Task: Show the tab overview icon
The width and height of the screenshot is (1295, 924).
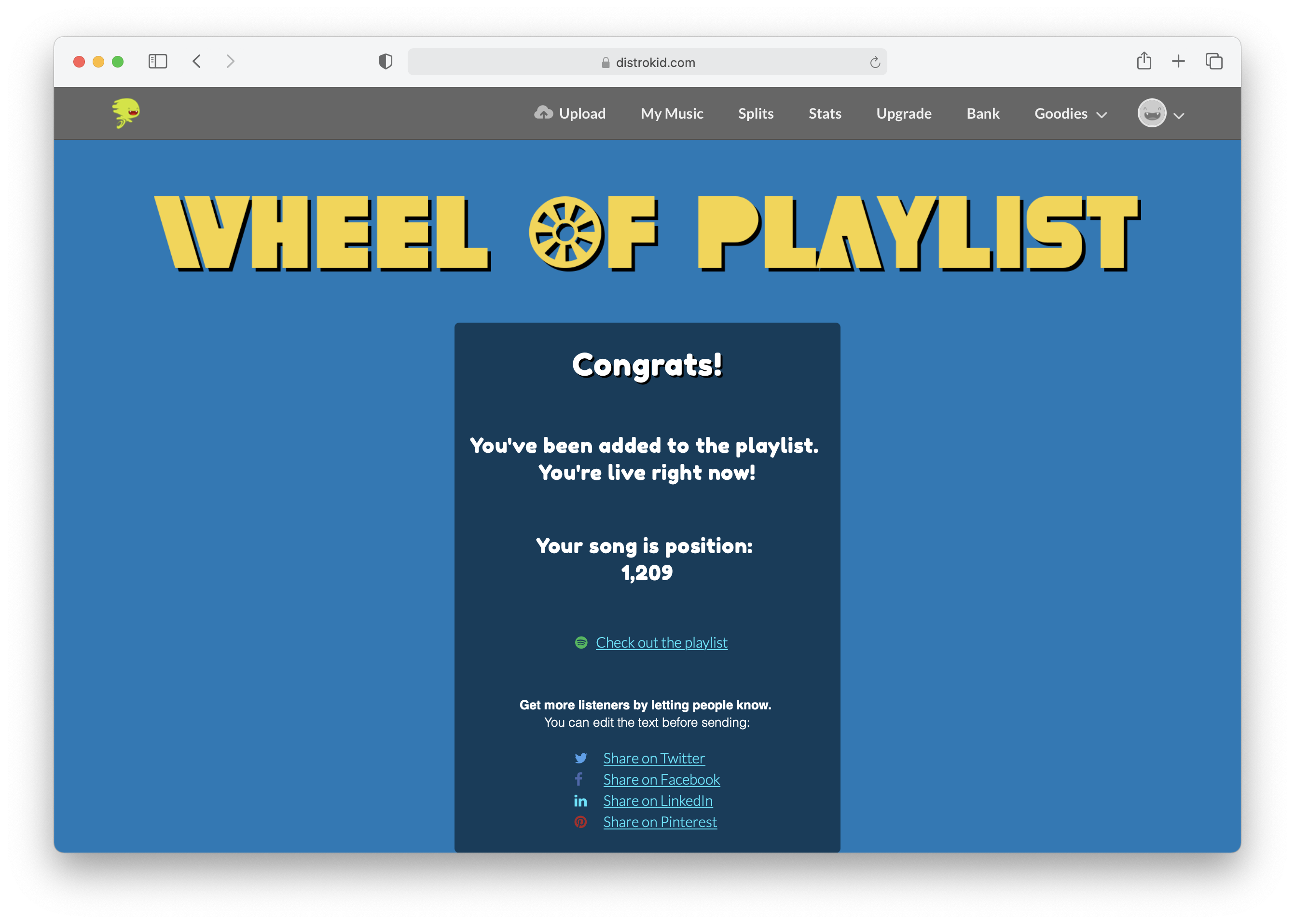Action: [1213, 61]
